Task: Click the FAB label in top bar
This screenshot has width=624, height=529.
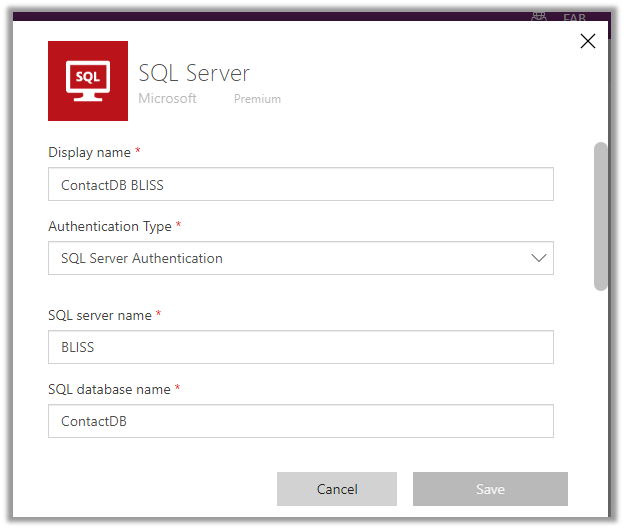Action: (x=575, y=18)
